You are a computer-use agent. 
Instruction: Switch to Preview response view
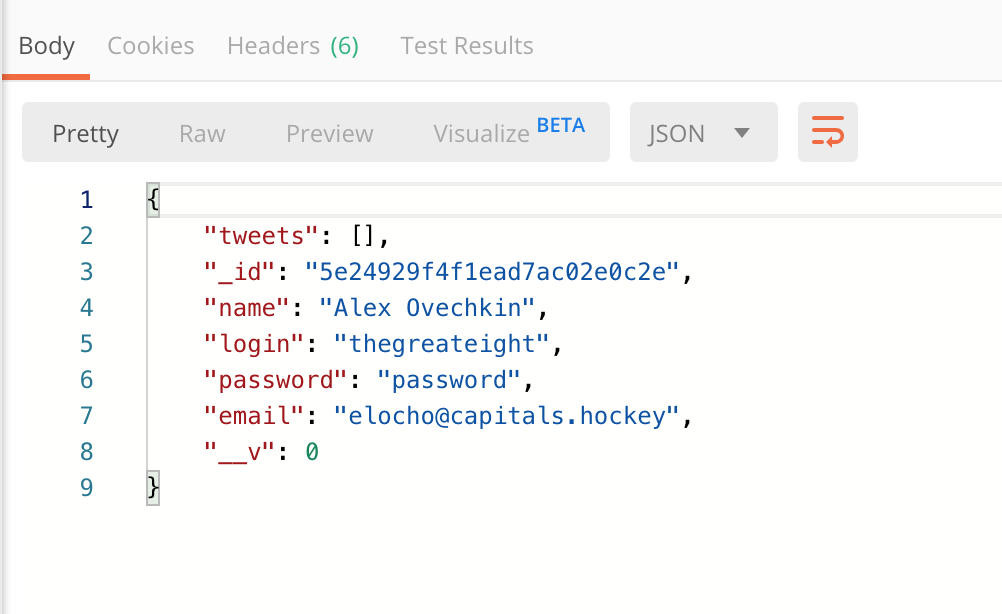[329, 134]
